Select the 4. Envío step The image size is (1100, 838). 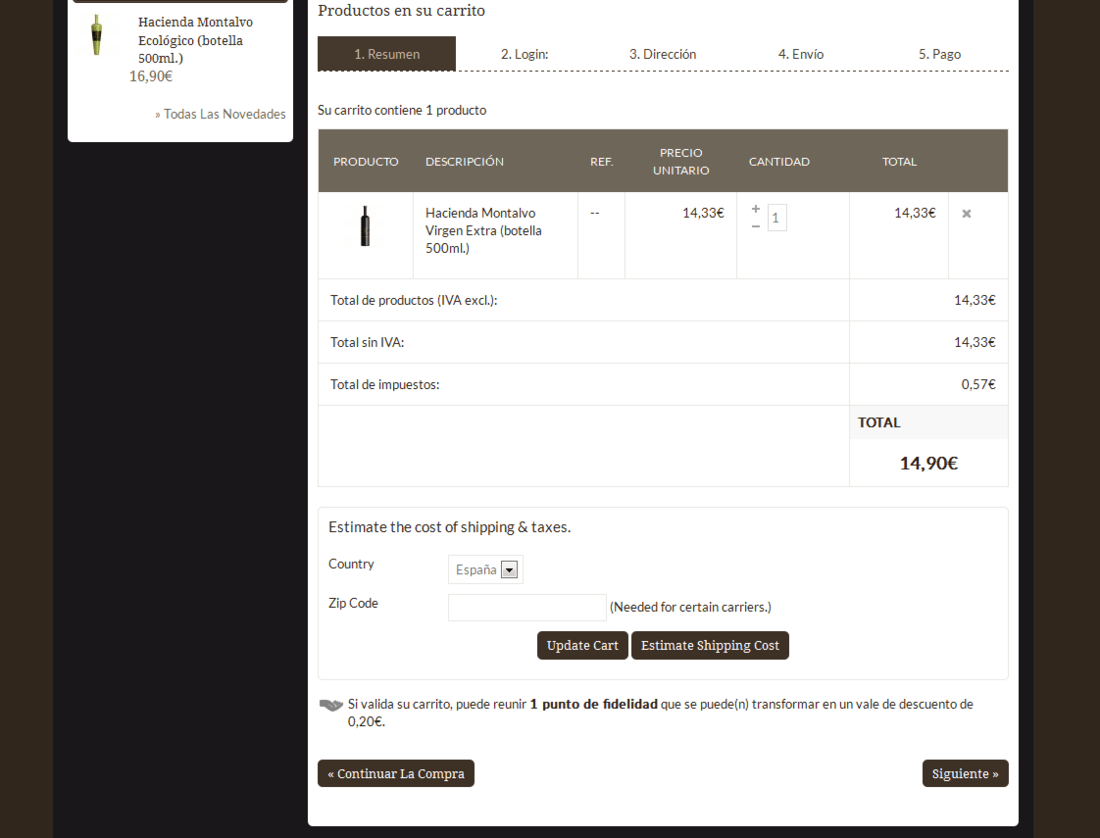coord(801,54)
